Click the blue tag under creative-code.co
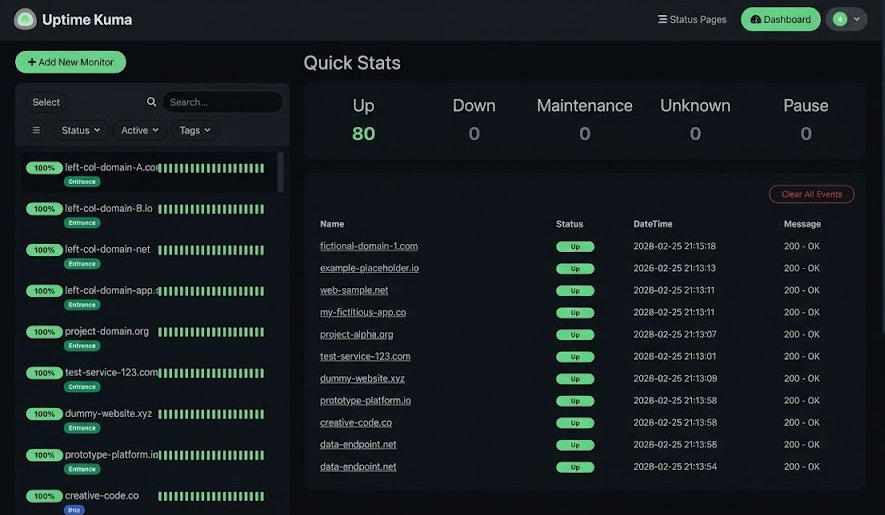Viewport: 885px width, 515px height. pos(74,510)
